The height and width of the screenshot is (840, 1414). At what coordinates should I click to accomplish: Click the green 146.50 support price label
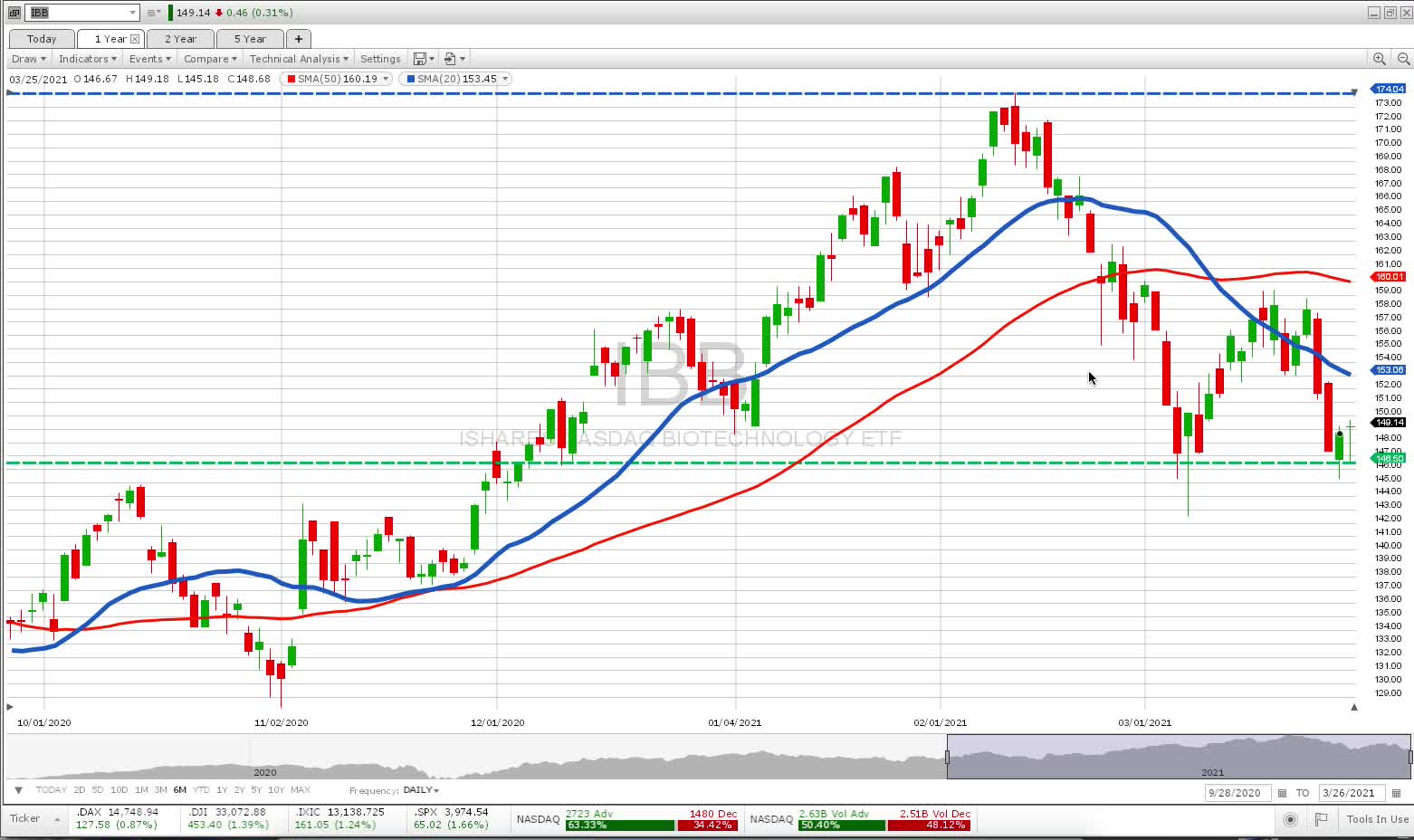tap(1390, 459)
